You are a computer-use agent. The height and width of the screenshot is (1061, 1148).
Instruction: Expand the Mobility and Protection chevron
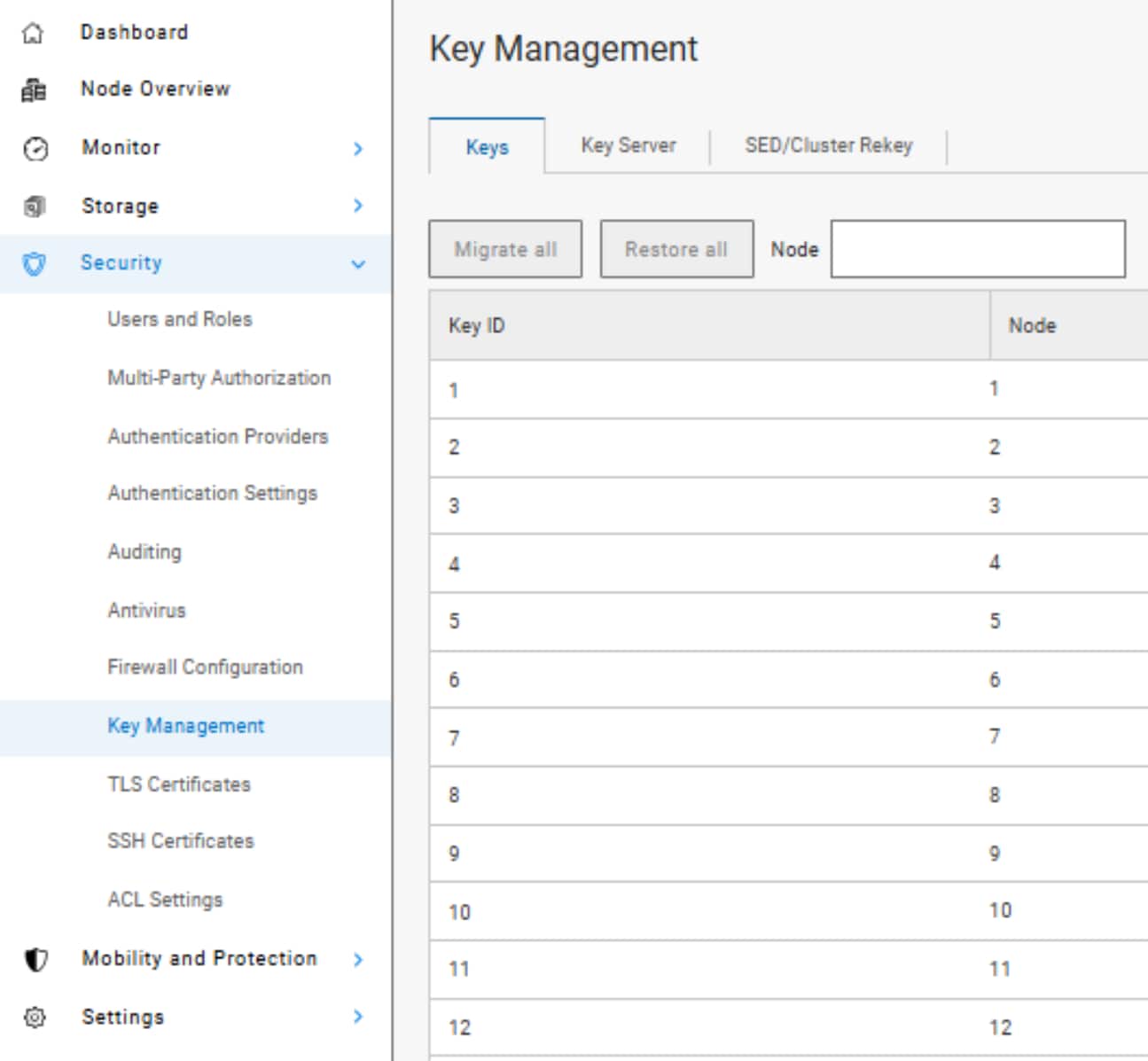point(358,959)
